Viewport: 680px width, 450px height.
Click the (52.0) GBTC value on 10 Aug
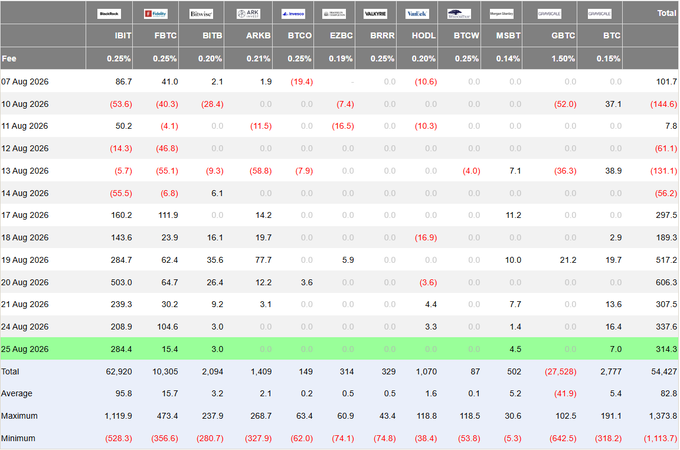click(565, 104)
